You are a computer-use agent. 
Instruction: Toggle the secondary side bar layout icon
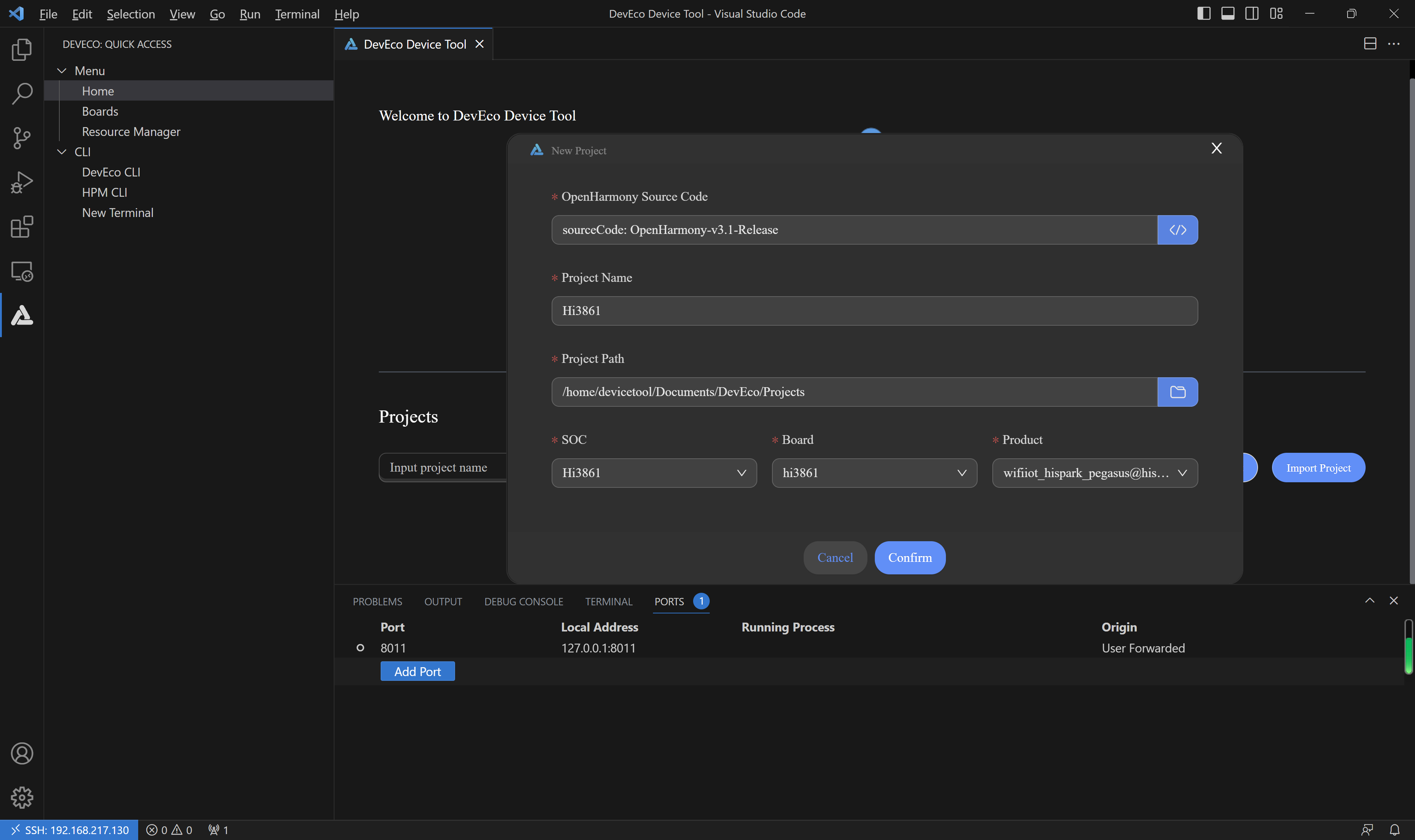tap(1251, 14)
